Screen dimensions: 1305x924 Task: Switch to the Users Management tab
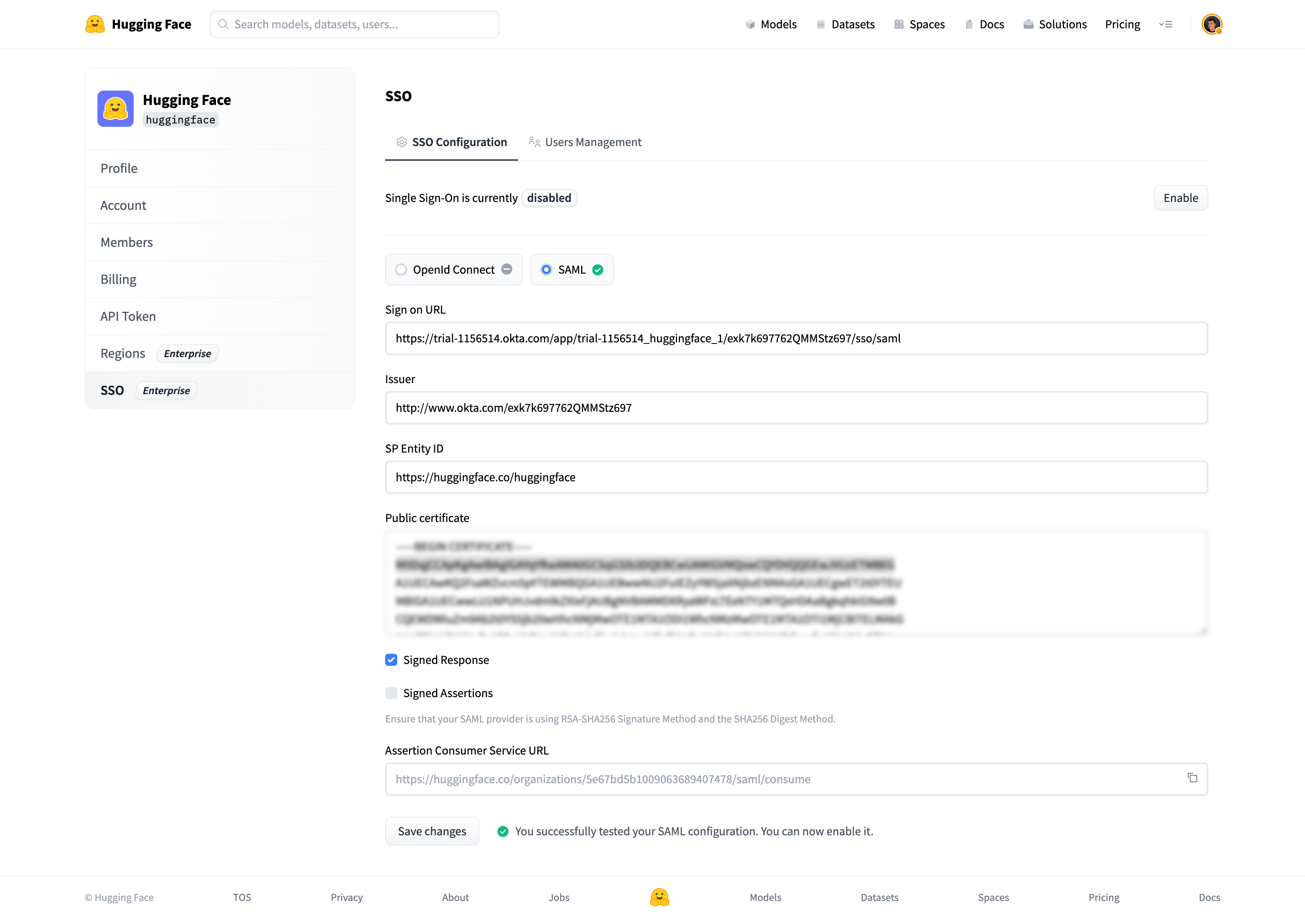pyautogui.click(x=592, y=142)
